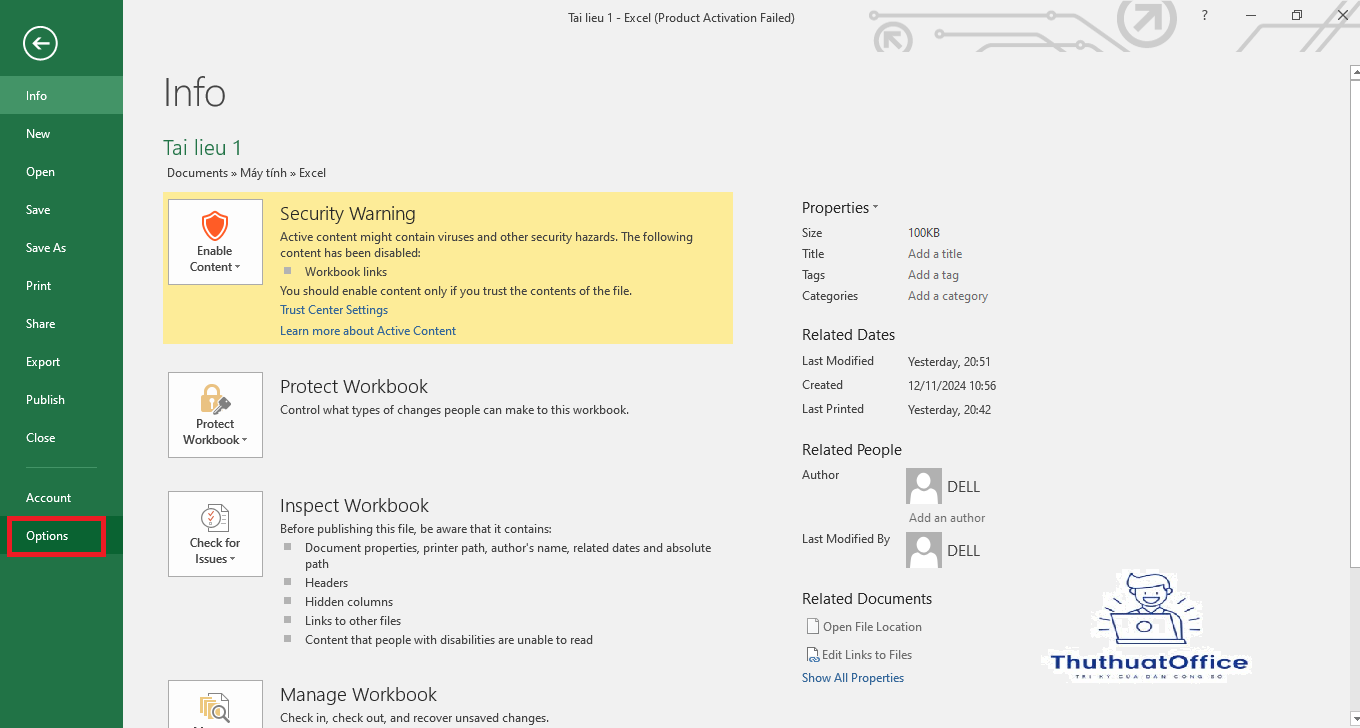
Task: Click Edit Links to Files link
Action: point(867,655)
